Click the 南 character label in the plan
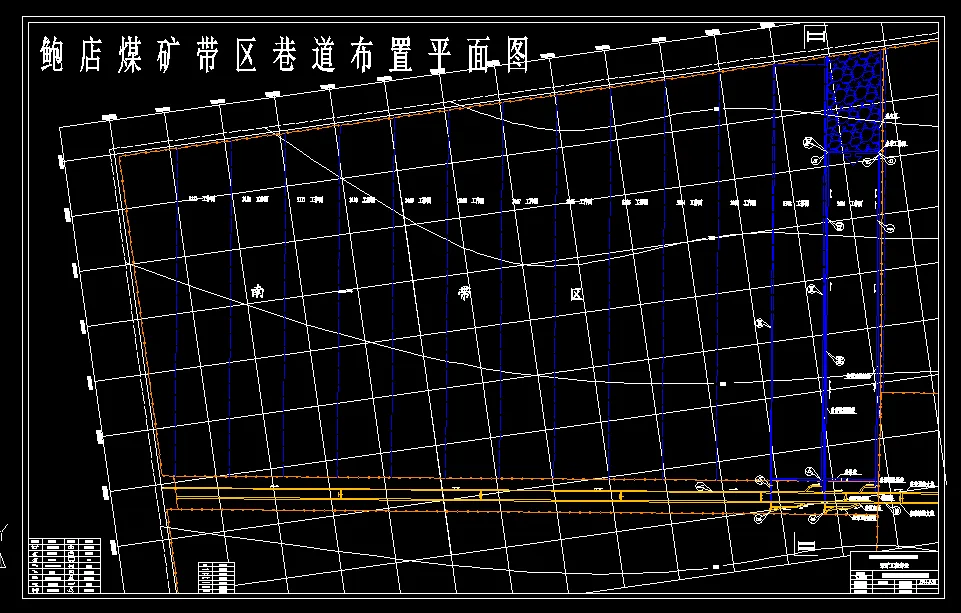The width and height of the screenshot is (961, 613). (x=257, y=292)
